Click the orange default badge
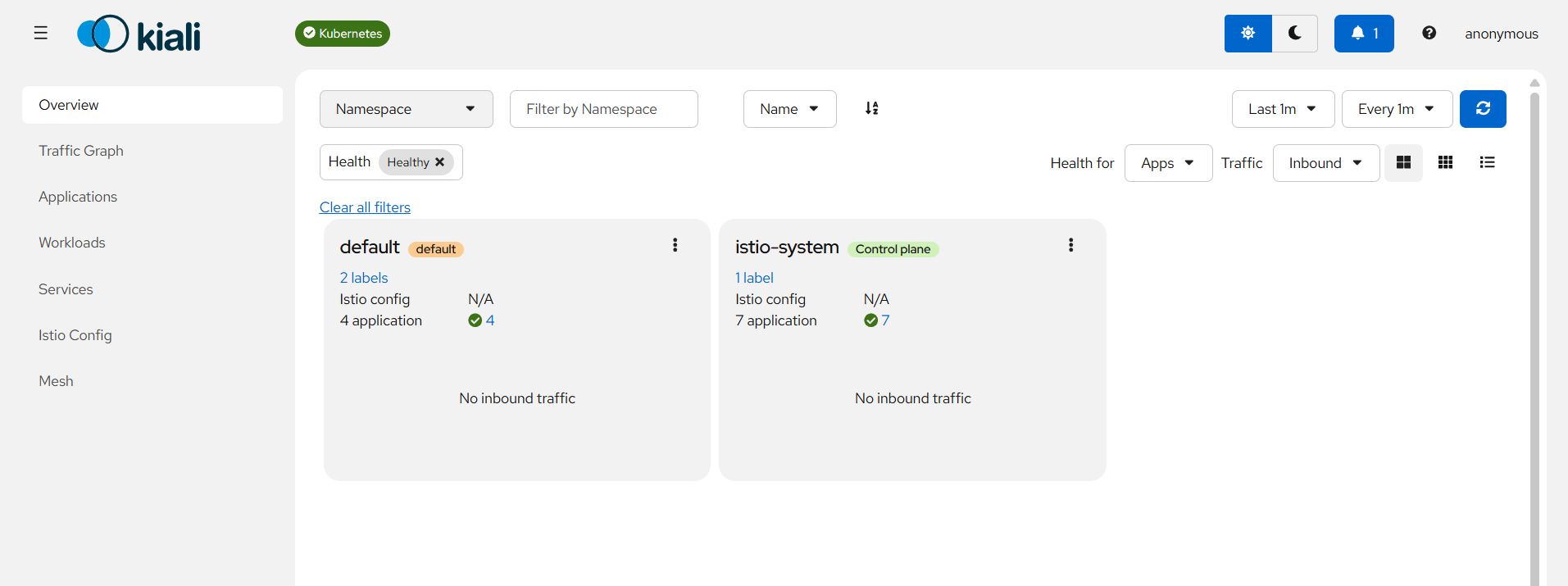Viewport: 1568px width, 586px height. pos(436,249)
